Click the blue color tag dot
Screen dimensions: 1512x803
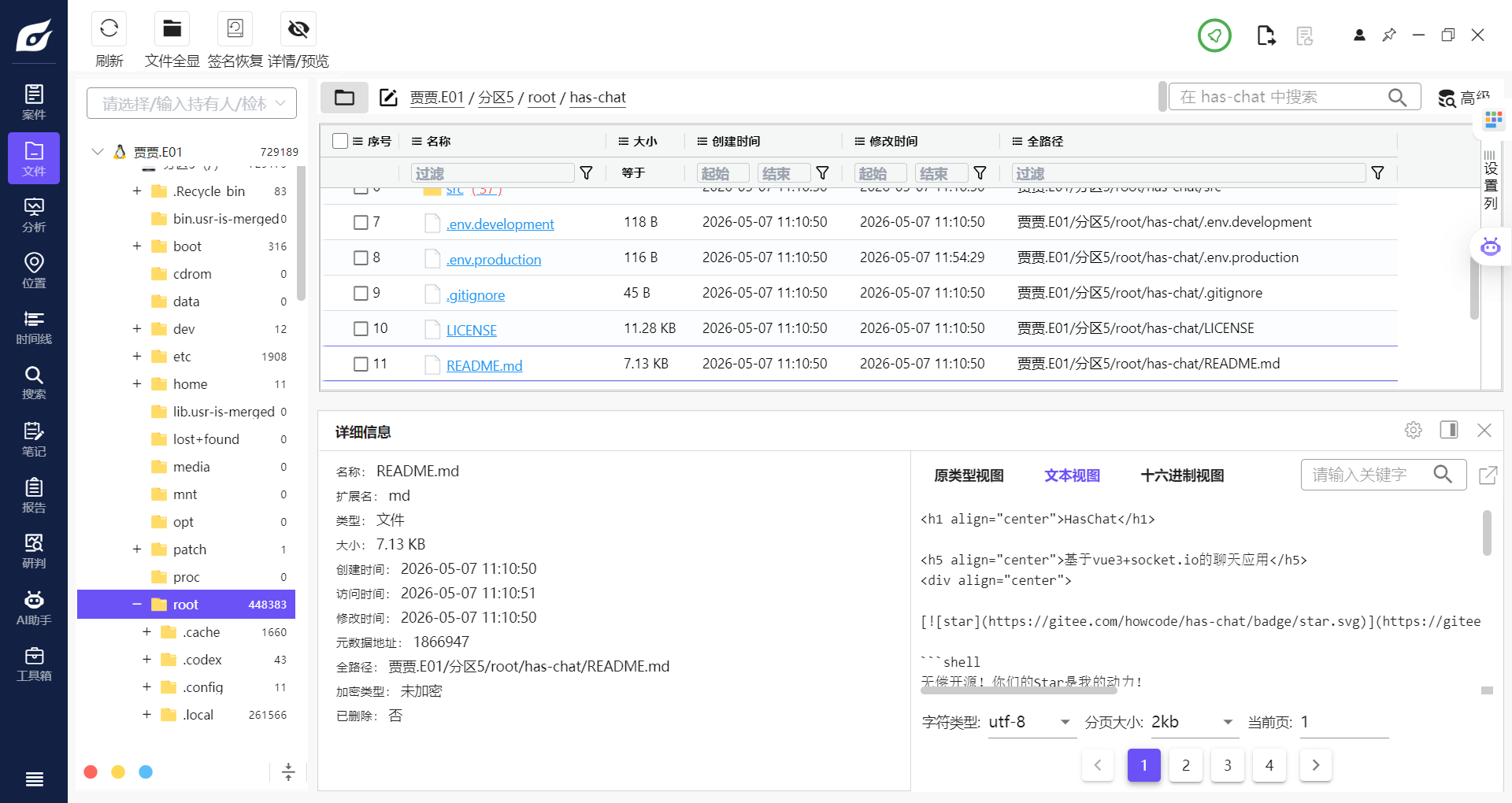pos(146,772)
